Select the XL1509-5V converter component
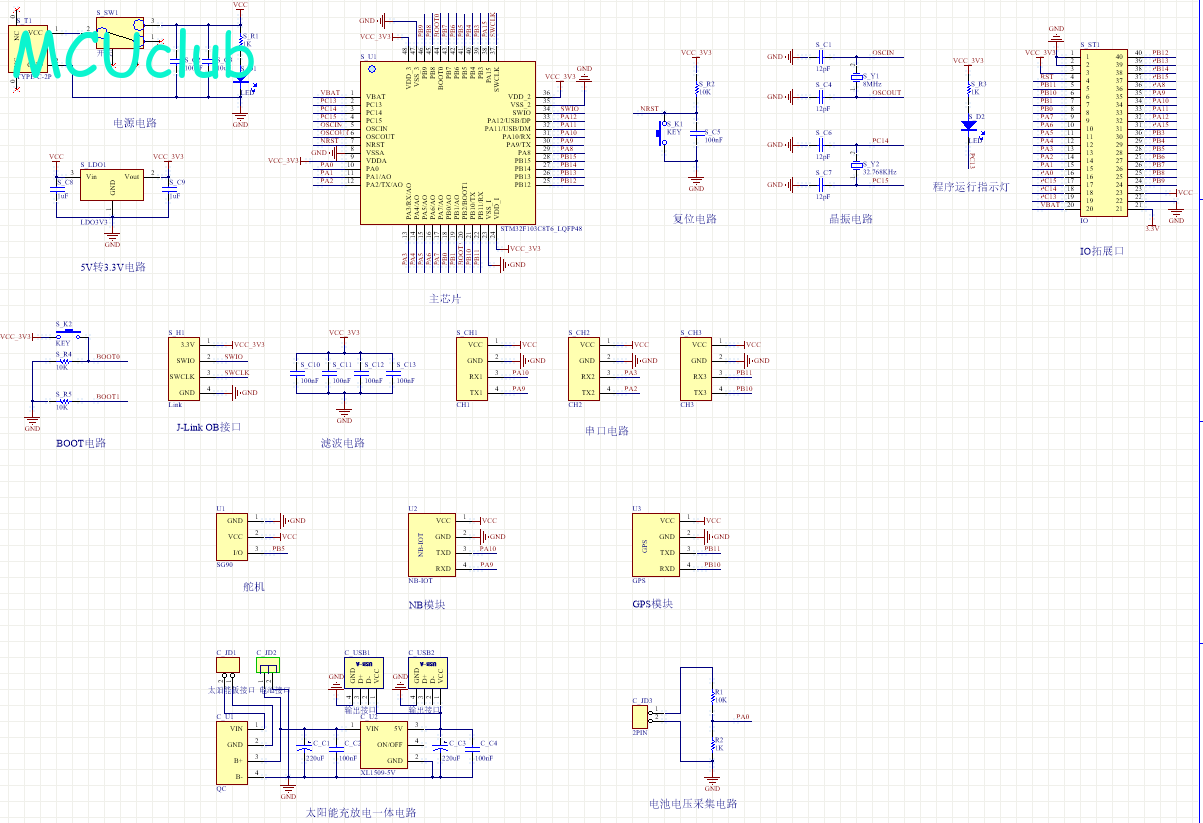 point(384,745)
